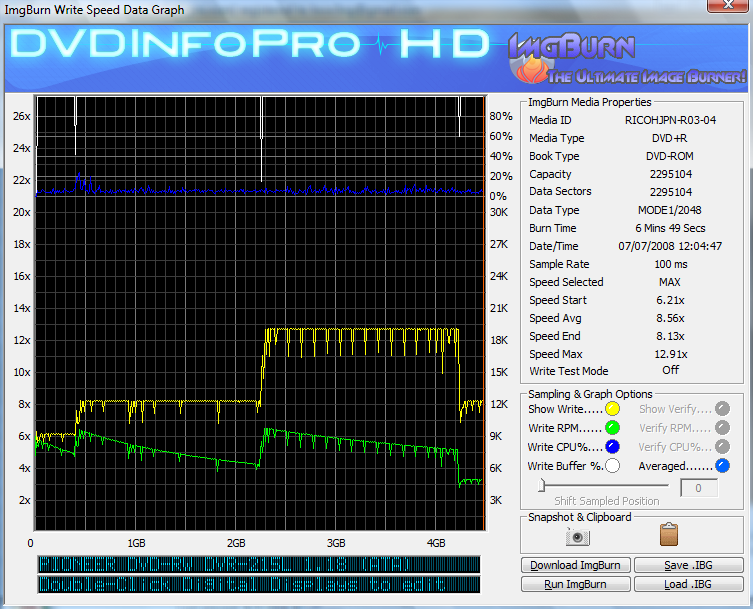Click the Speed Avg value 8.56x
753x609 pixels.
click(x=670, y=318)
